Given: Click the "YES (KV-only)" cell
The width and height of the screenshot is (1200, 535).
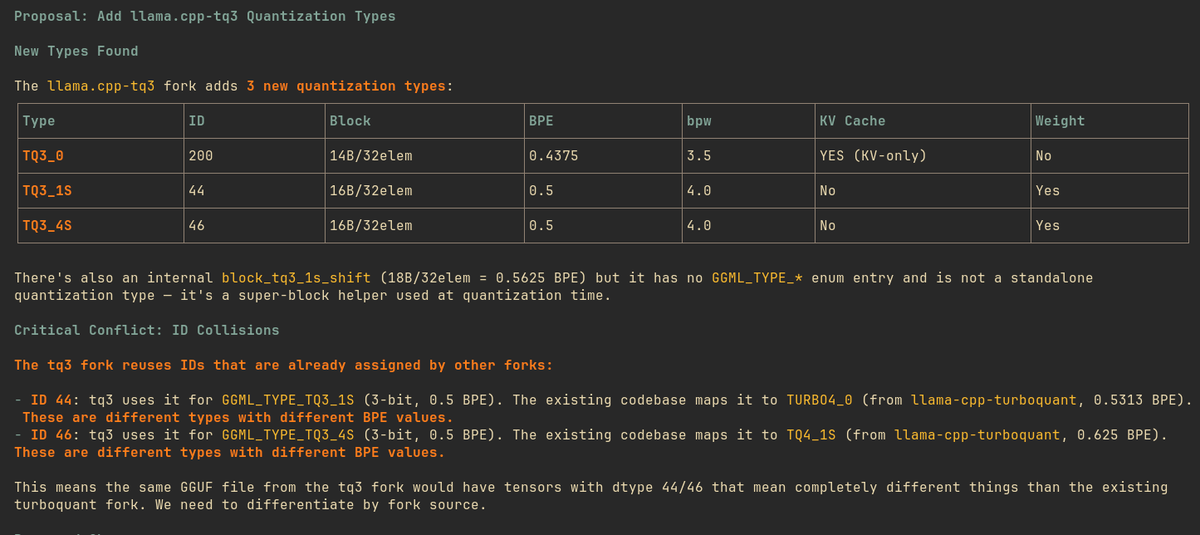Looking at the screenshot, I should (x=873, y=156).
